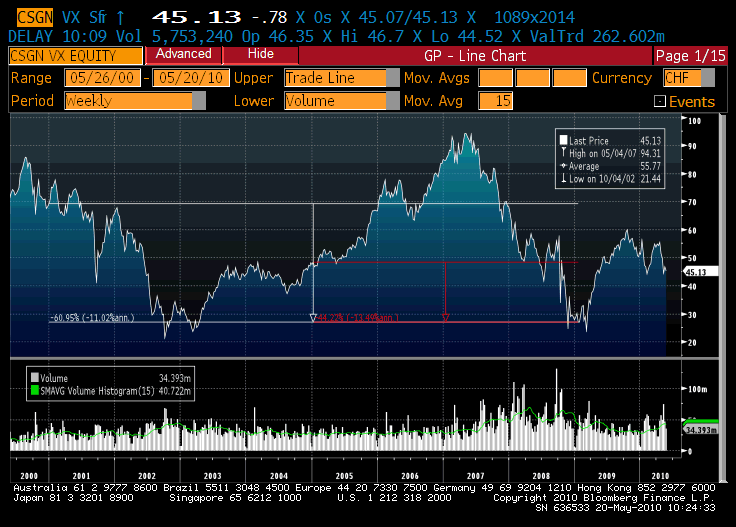Click the 34.393m volume axis tag
736x527 pixels.
click(x=700, y=430)
